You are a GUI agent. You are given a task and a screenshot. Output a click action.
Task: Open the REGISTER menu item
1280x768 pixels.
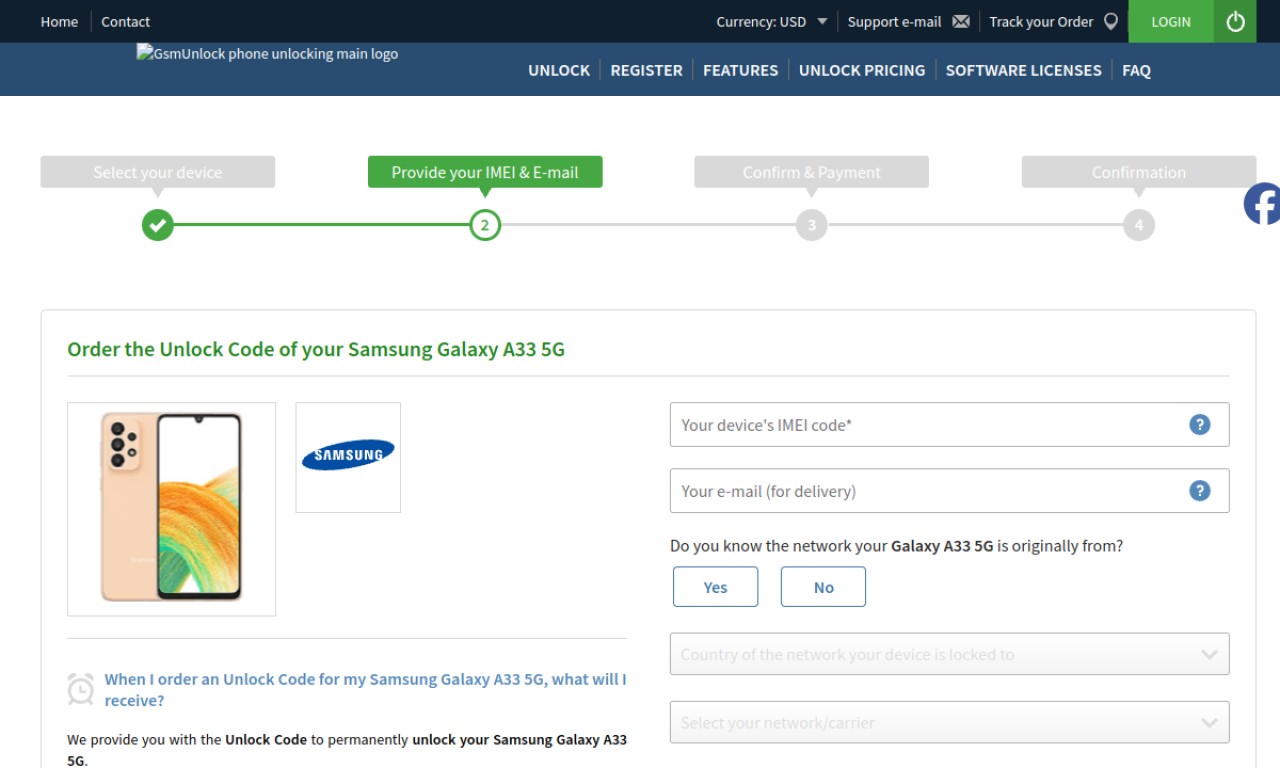(x=646, y=70)
